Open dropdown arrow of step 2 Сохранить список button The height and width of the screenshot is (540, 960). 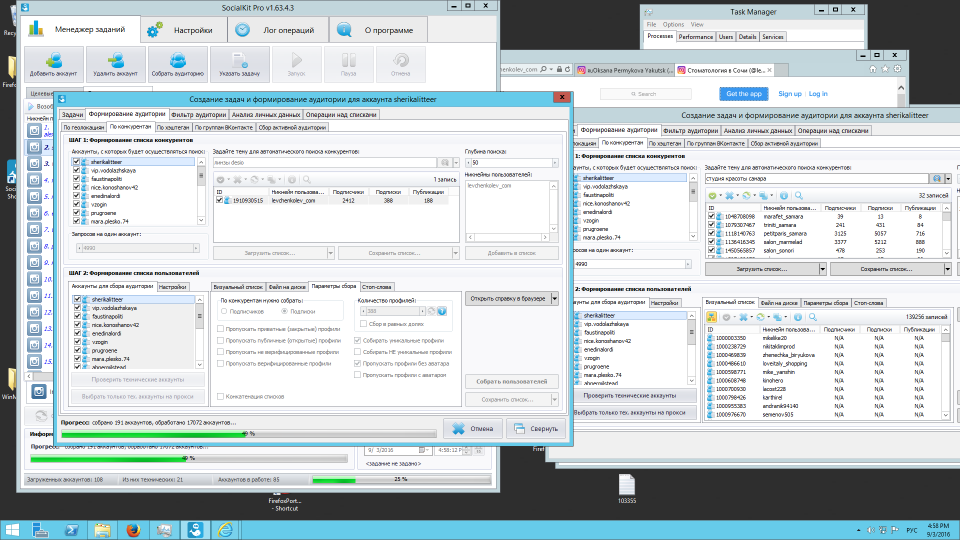(555, 400)
